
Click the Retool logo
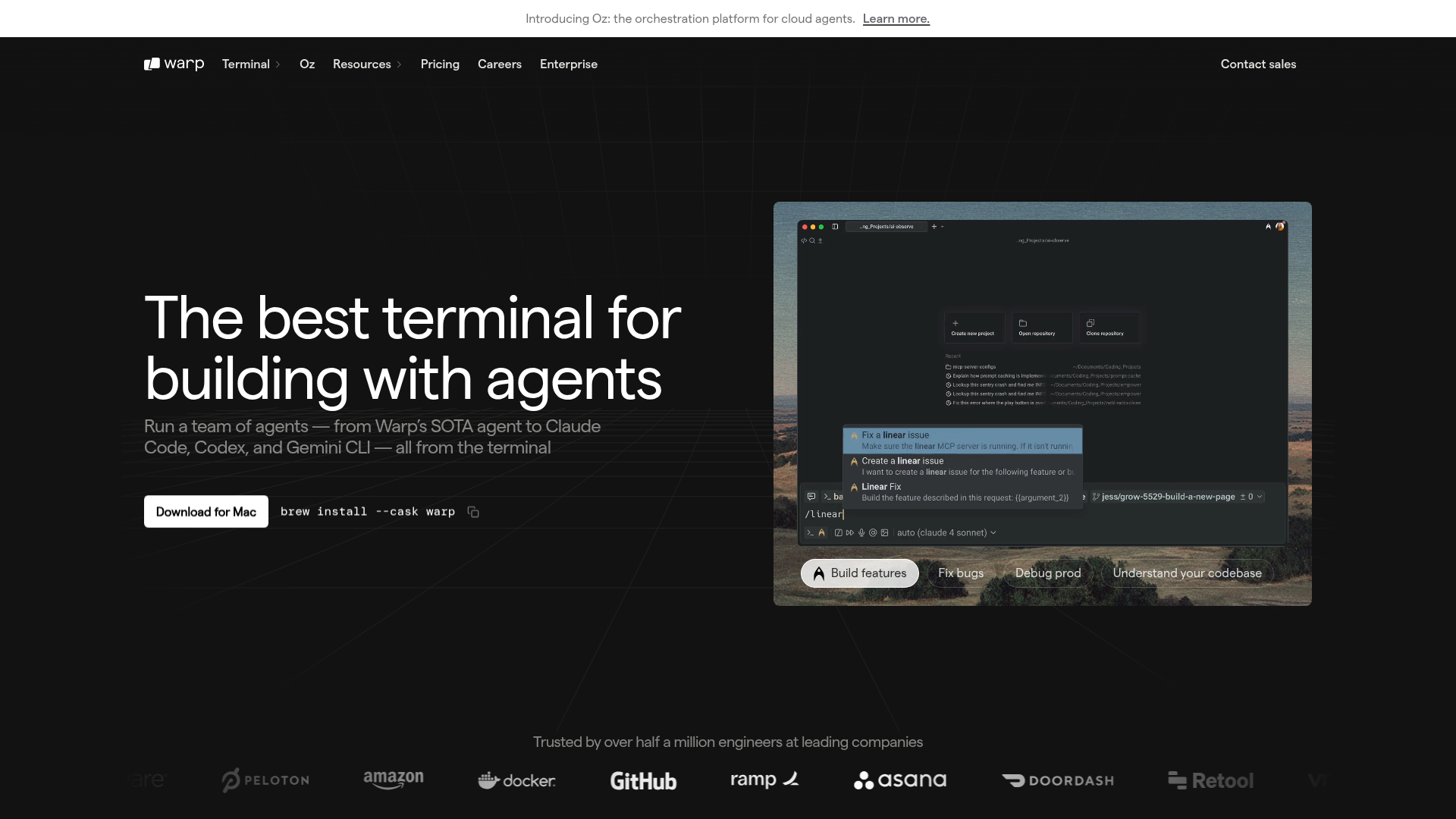click(x=1211, y=780)
